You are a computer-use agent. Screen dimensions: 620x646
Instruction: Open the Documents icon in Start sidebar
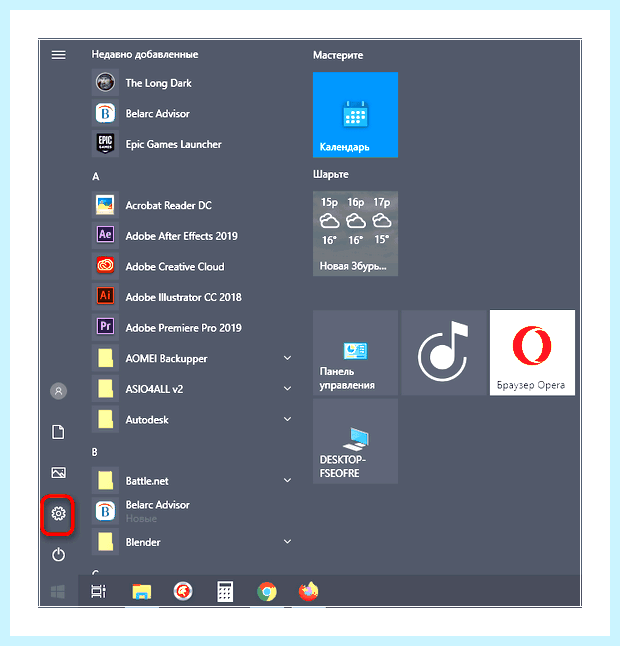tap(58, 432)
